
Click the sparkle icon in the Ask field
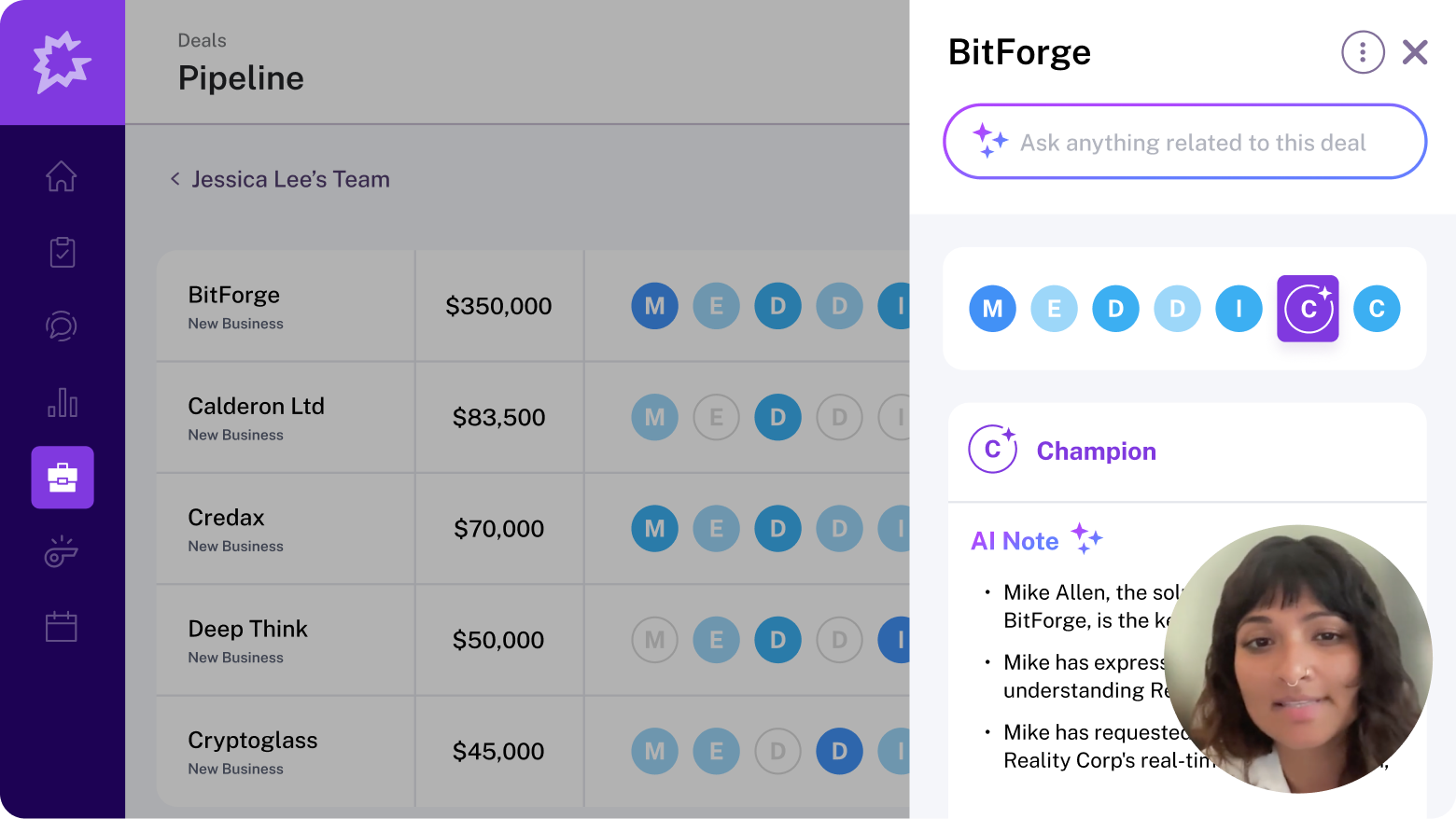tap(989, 142)
